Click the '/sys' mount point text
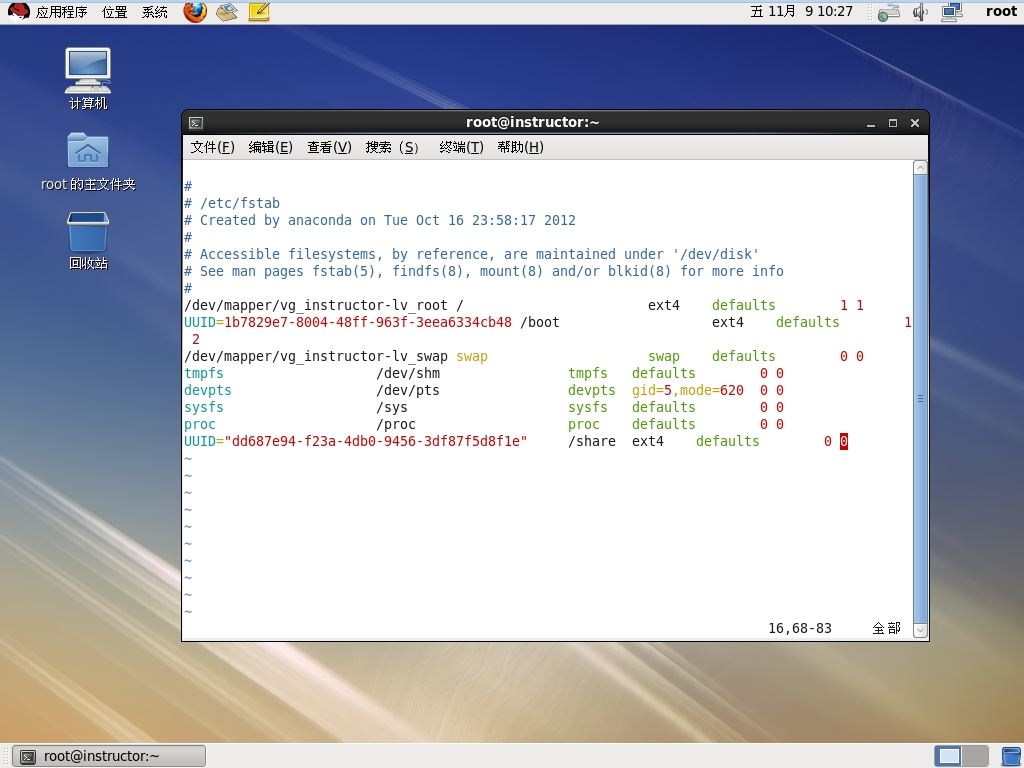The image size is (1024, 768). click(x=392, y=407)
